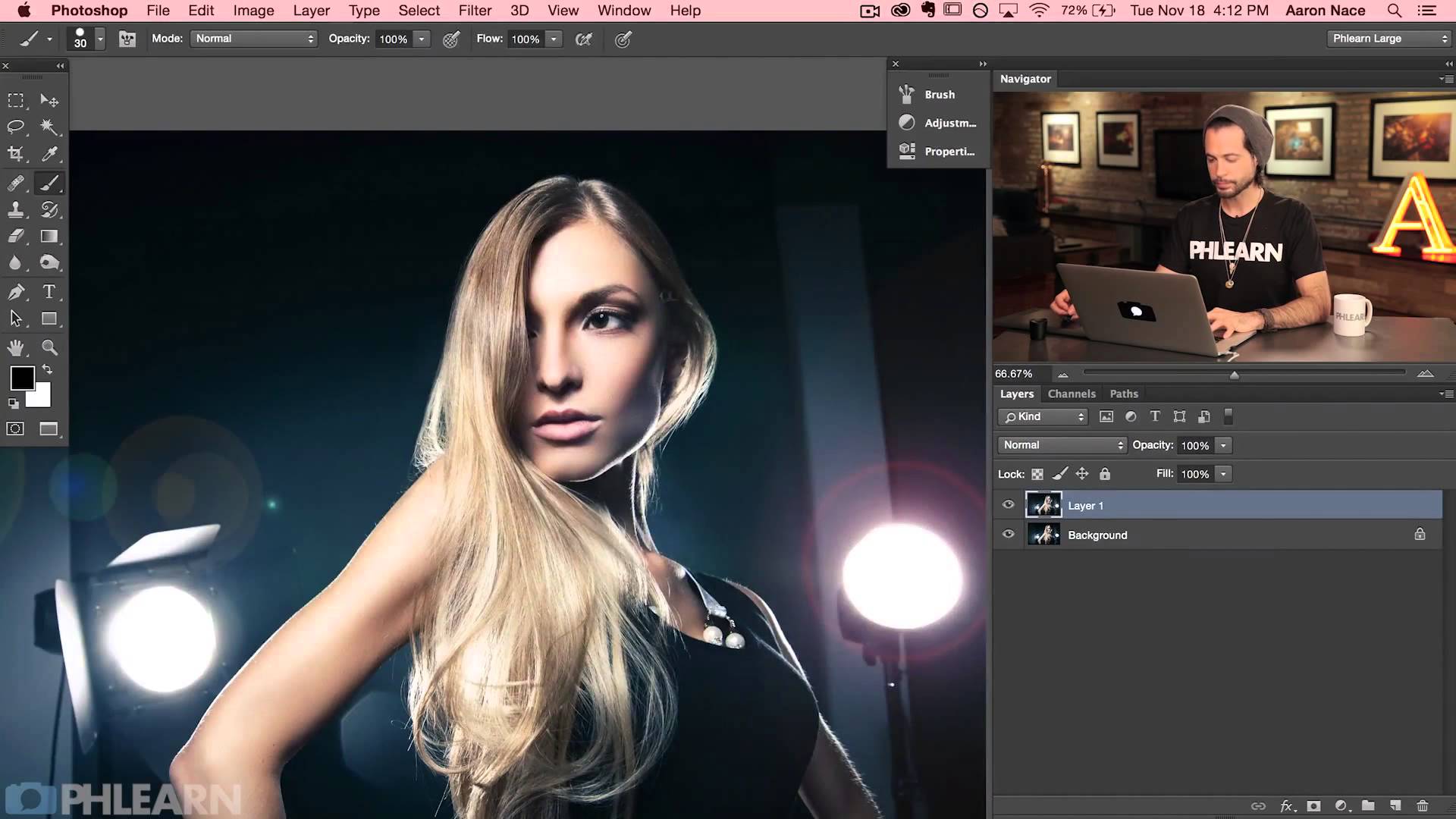1456x819 pixels.
Task: Open the Layer menu
Action: point(311,11)
